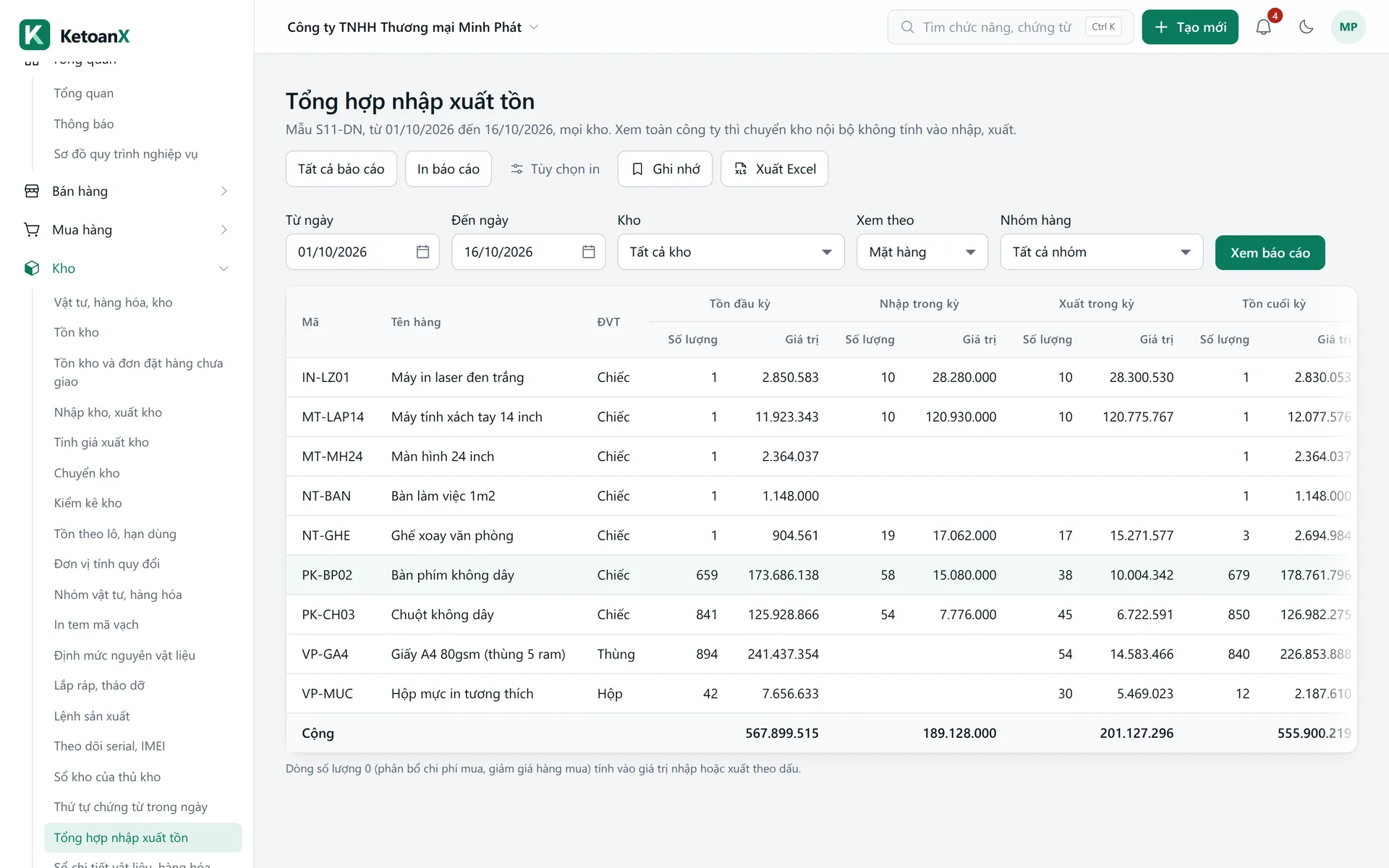Open the notifications bell

coord(1263,27)
